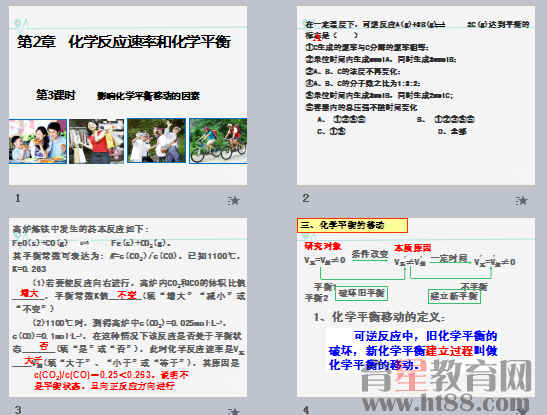Select slide 3 thumbnail about 高炉炼铁 reaction

point(128,307)
